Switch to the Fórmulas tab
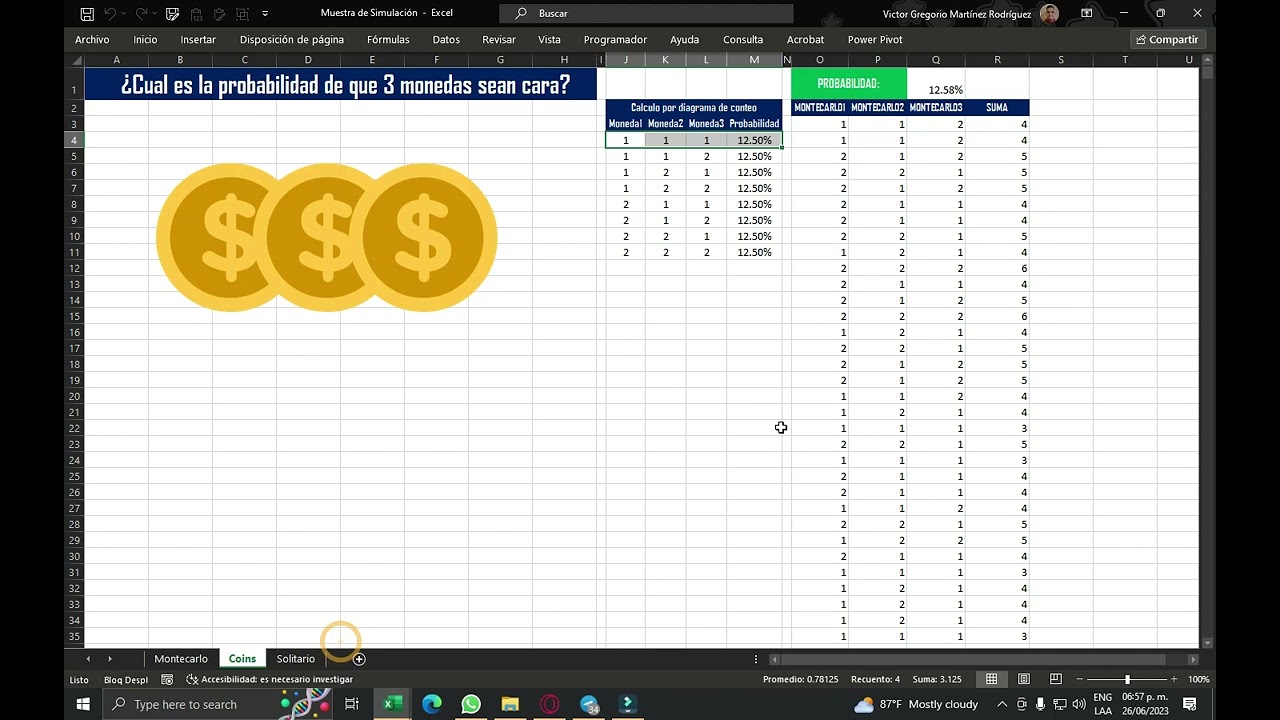The width and height of the screenshot is (1280, 720). [388, 40]
